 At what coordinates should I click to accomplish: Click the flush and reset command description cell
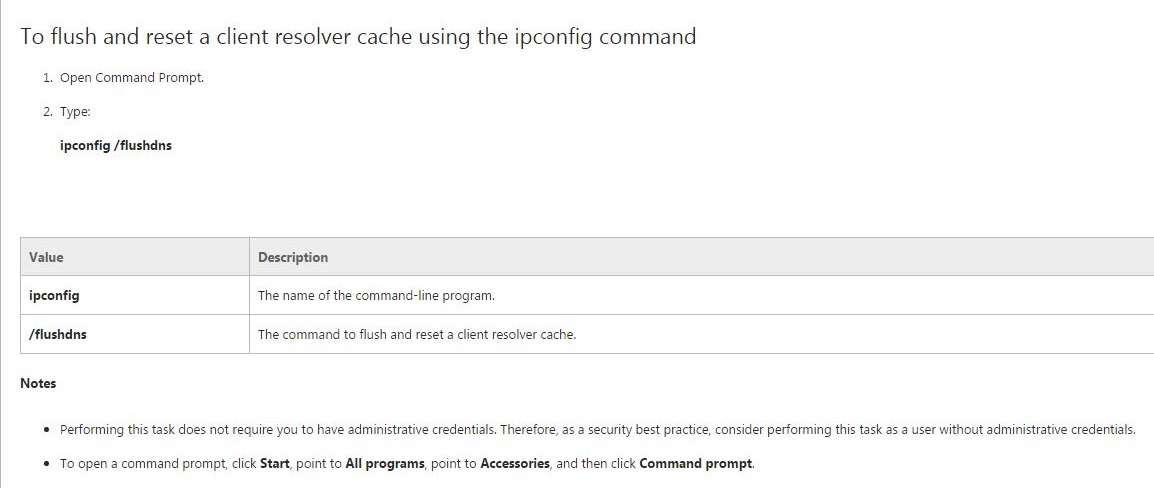click(416, 334)
